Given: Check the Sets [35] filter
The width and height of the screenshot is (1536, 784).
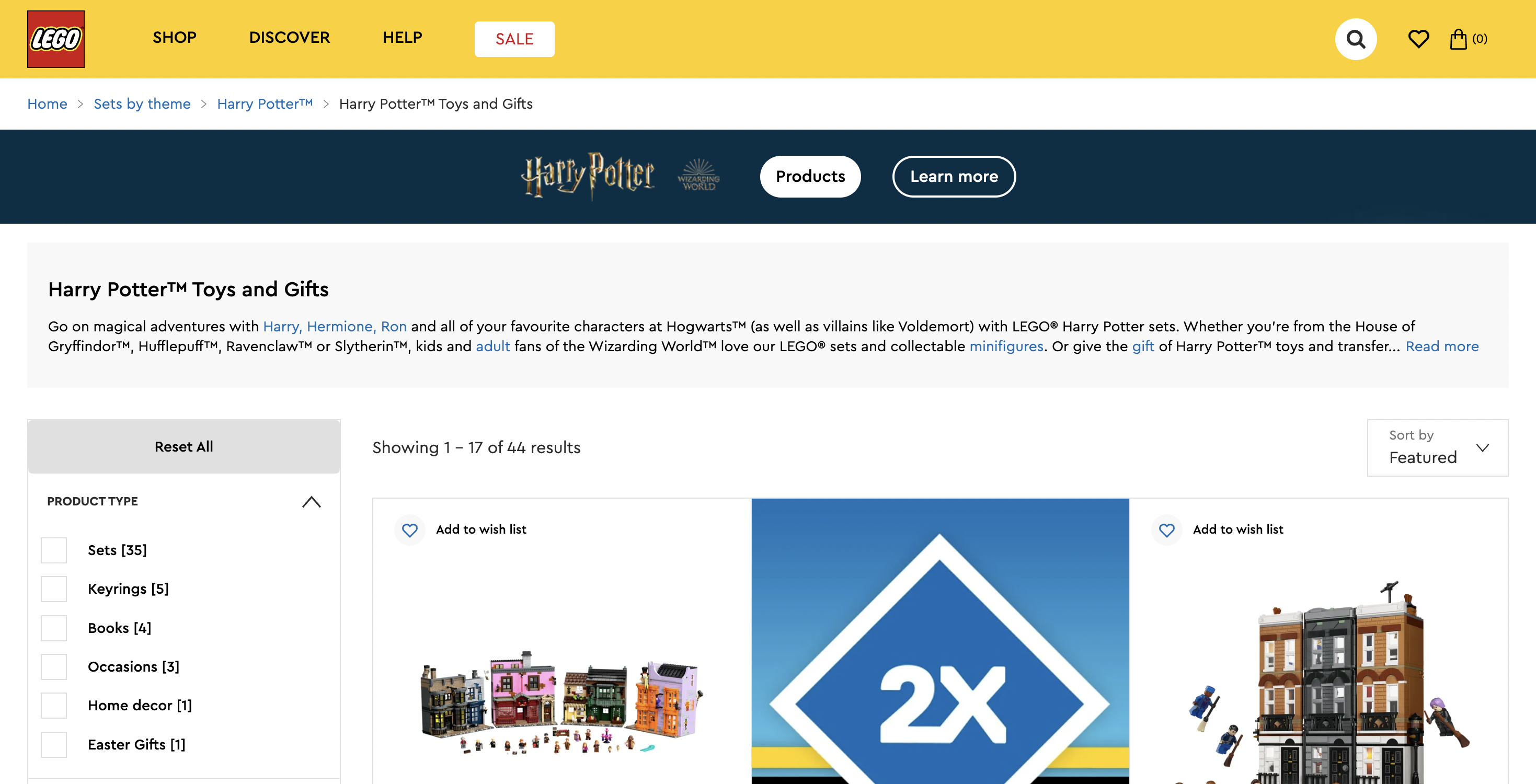Looking at the screenshot, I should tap(54, 550).
